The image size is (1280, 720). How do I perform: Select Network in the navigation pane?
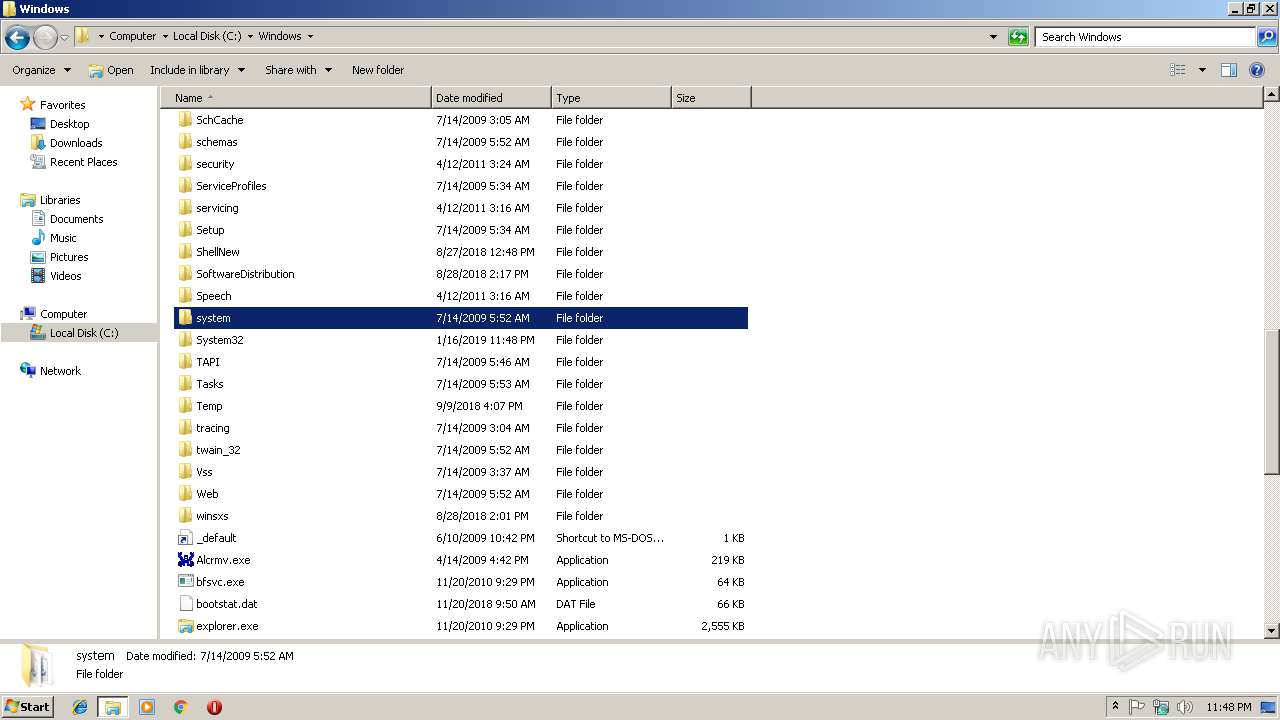pos(60,371)
